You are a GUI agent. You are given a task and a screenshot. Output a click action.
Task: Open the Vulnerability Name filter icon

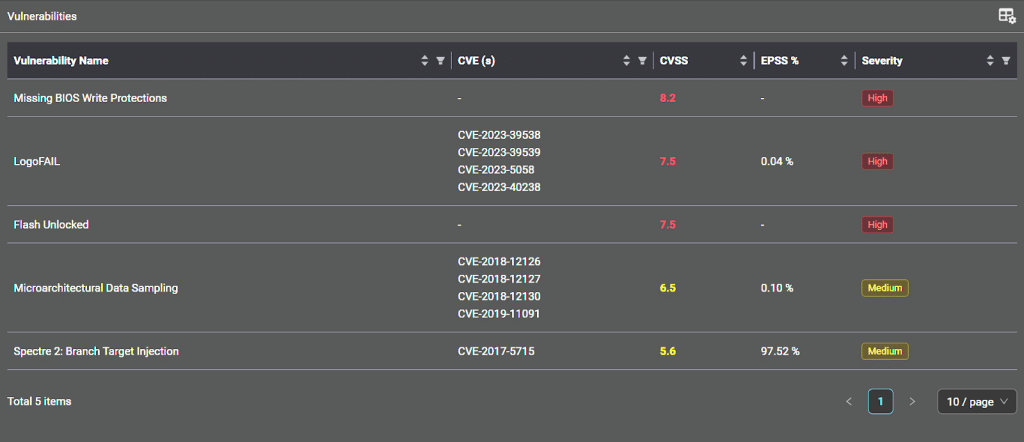pyautogui.click(x=440, y=61)
